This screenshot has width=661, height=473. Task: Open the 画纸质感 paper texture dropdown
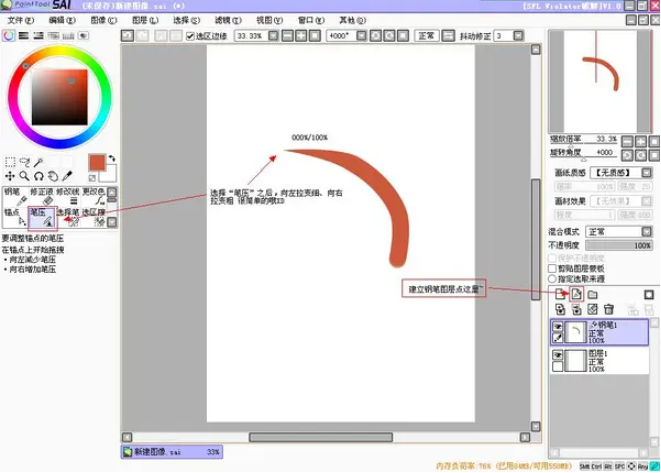647,172
